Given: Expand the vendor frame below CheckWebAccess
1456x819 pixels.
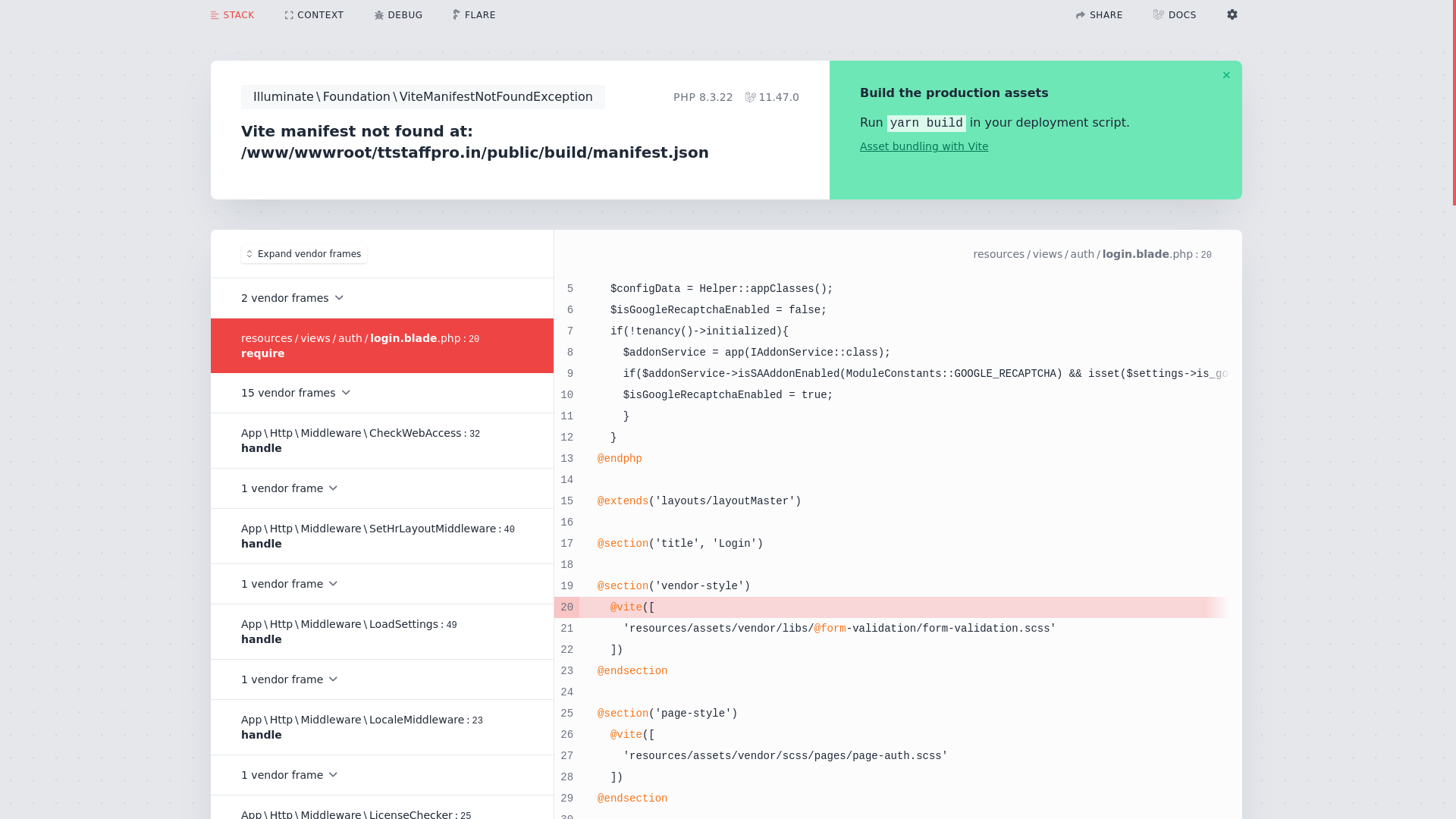Looking at the screenshot, I should coord(382,488).
